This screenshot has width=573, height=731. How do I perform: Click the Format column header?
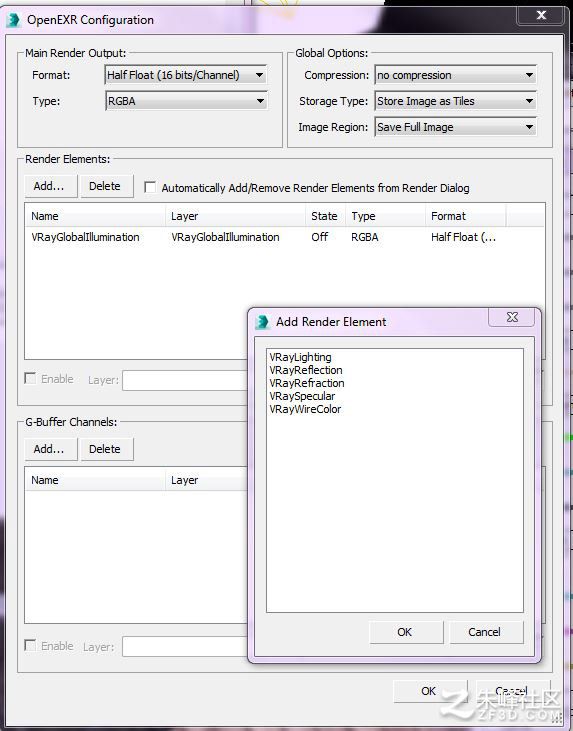point(465,216)
